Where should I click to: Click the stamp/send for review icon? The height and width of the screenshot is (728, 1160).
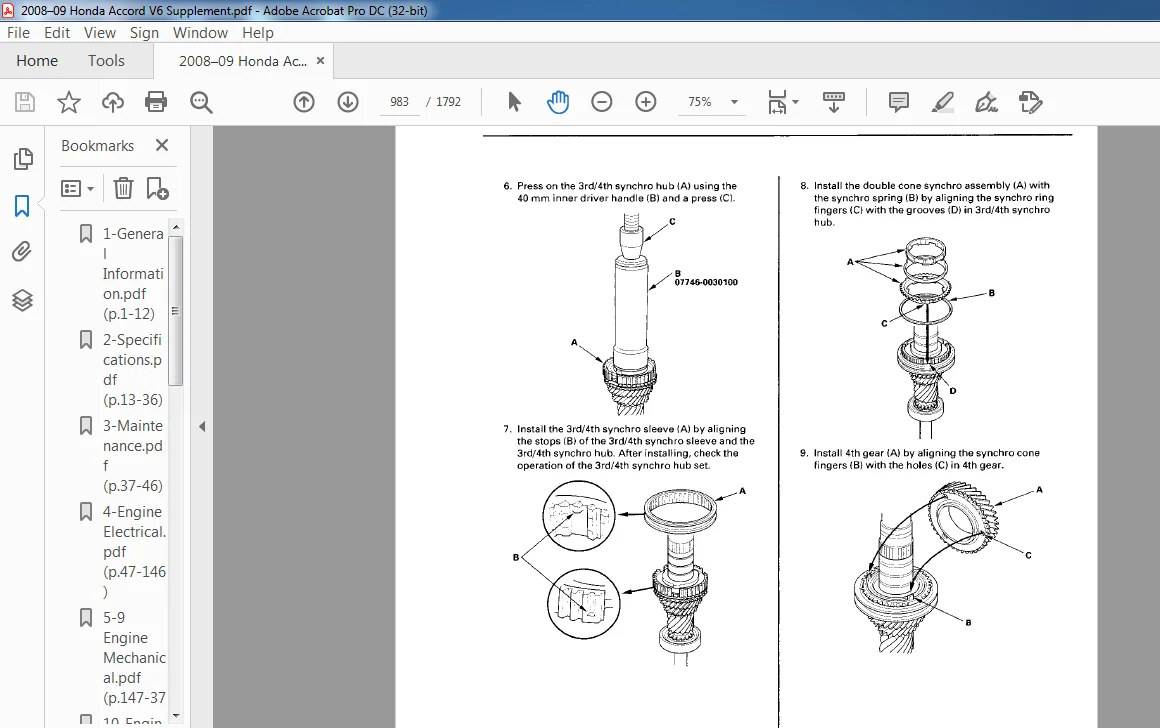click(1031, 102)
